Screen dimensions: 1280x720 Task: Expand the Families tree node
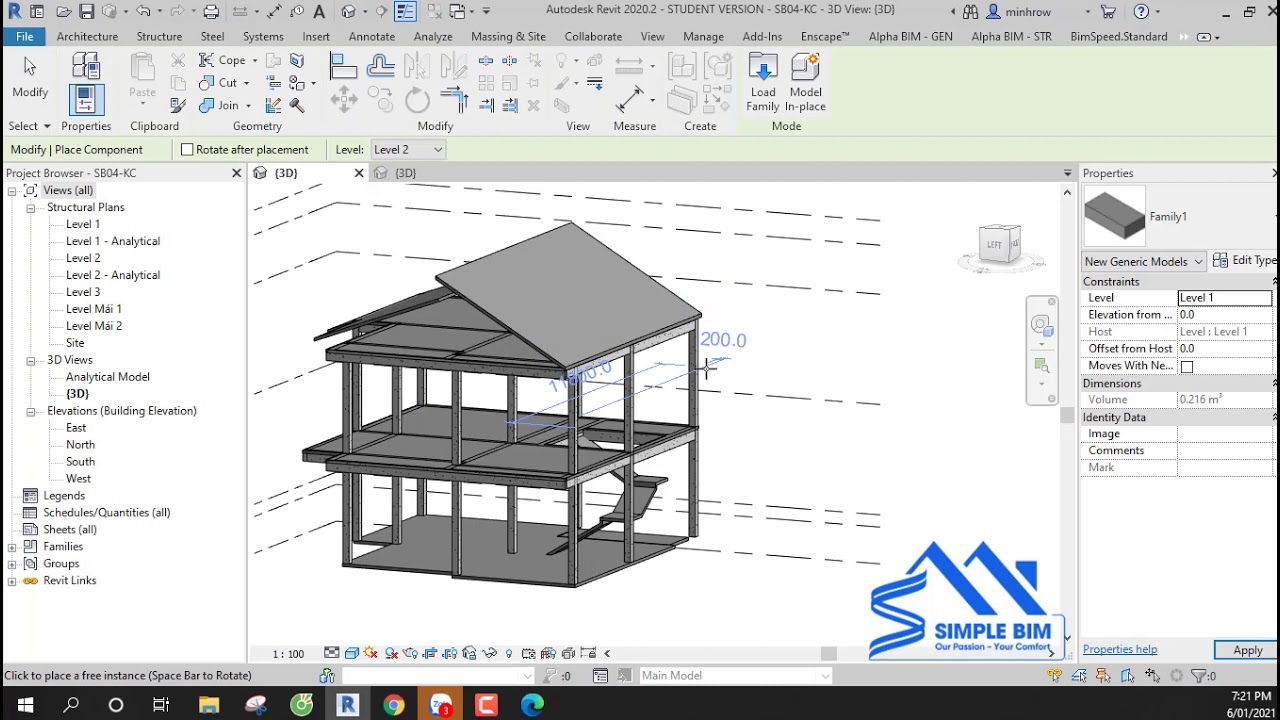pyautogui.click(x=12, y=547)
